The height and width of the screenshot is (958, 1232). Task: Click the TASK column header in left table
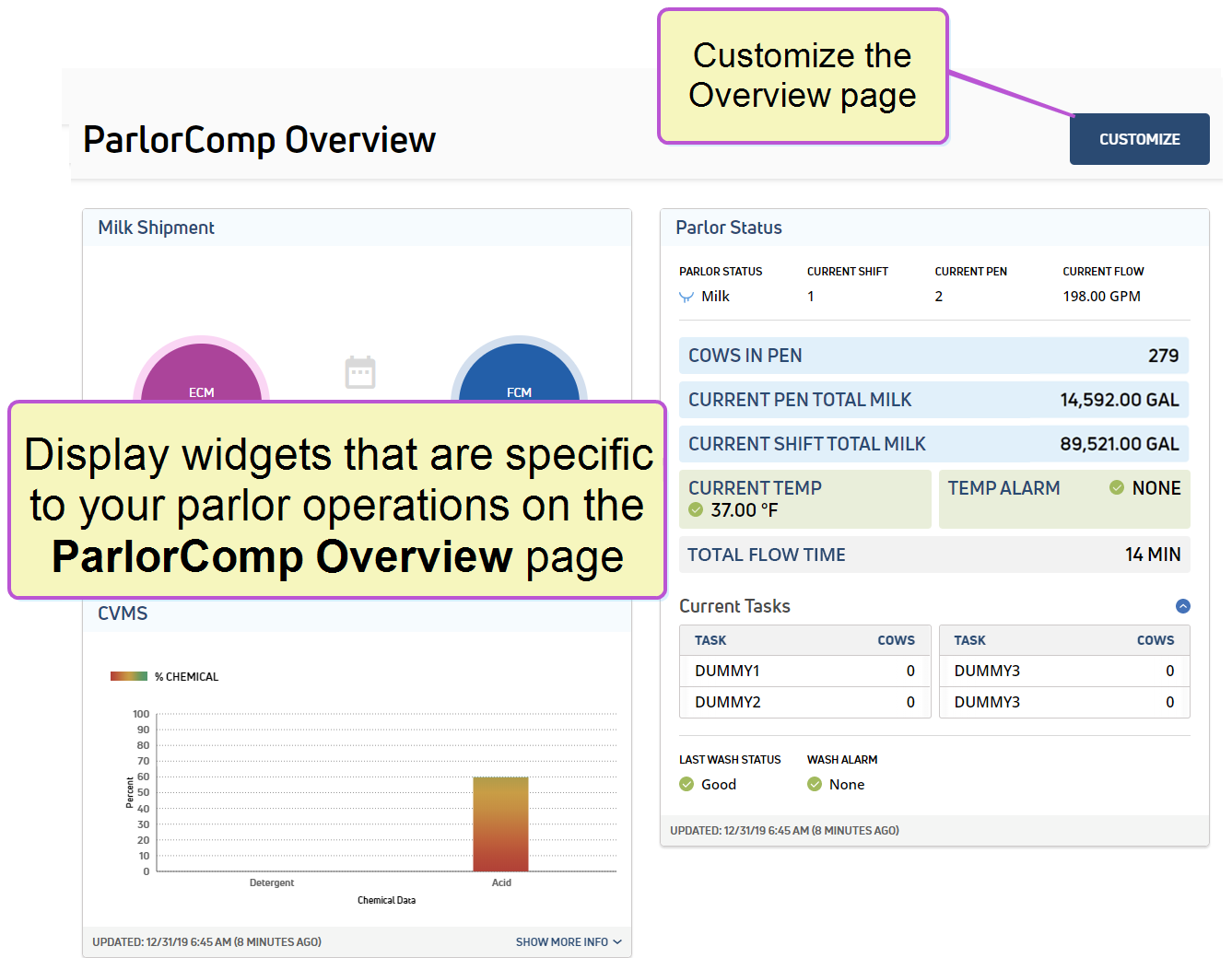710,640
